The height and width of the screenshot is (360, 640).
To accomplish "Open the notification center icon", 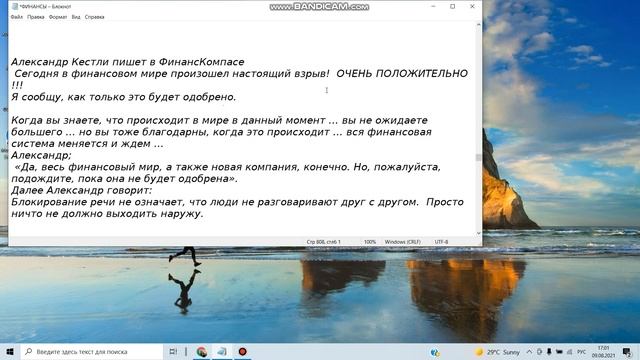I will click(x=627, y=352).
